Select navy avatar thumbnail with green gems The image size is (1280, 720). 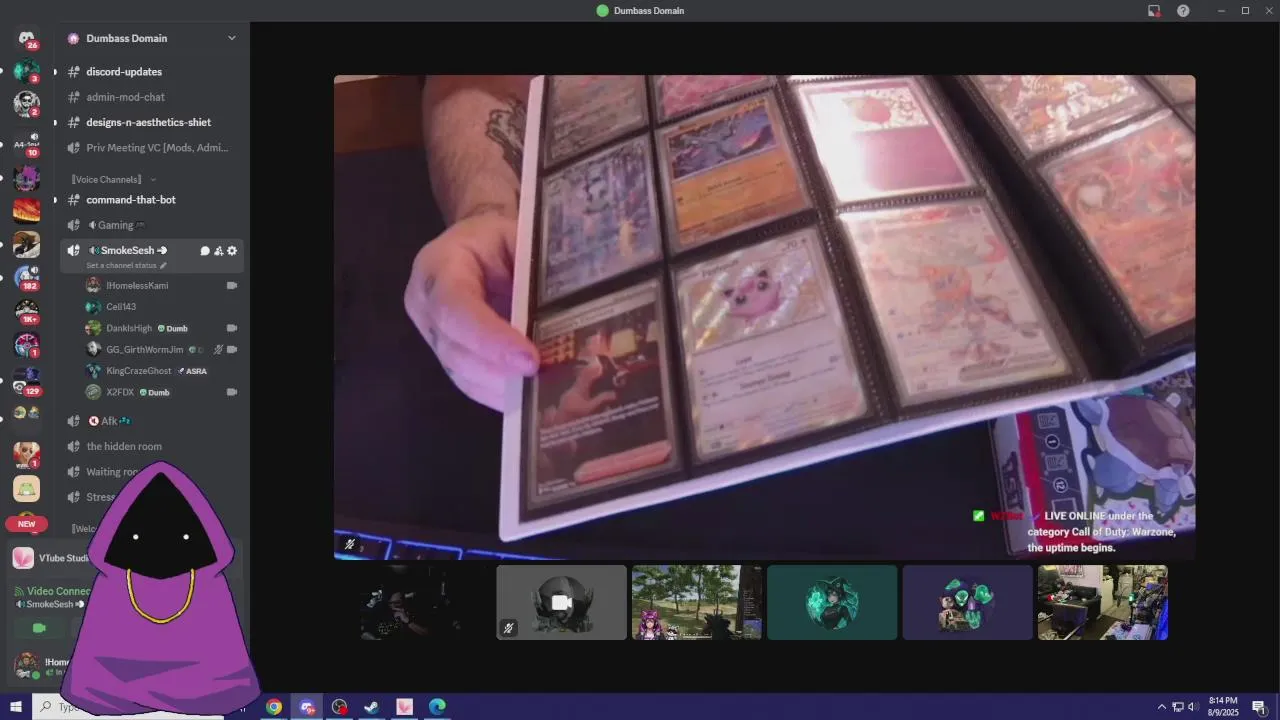(967, 602)
